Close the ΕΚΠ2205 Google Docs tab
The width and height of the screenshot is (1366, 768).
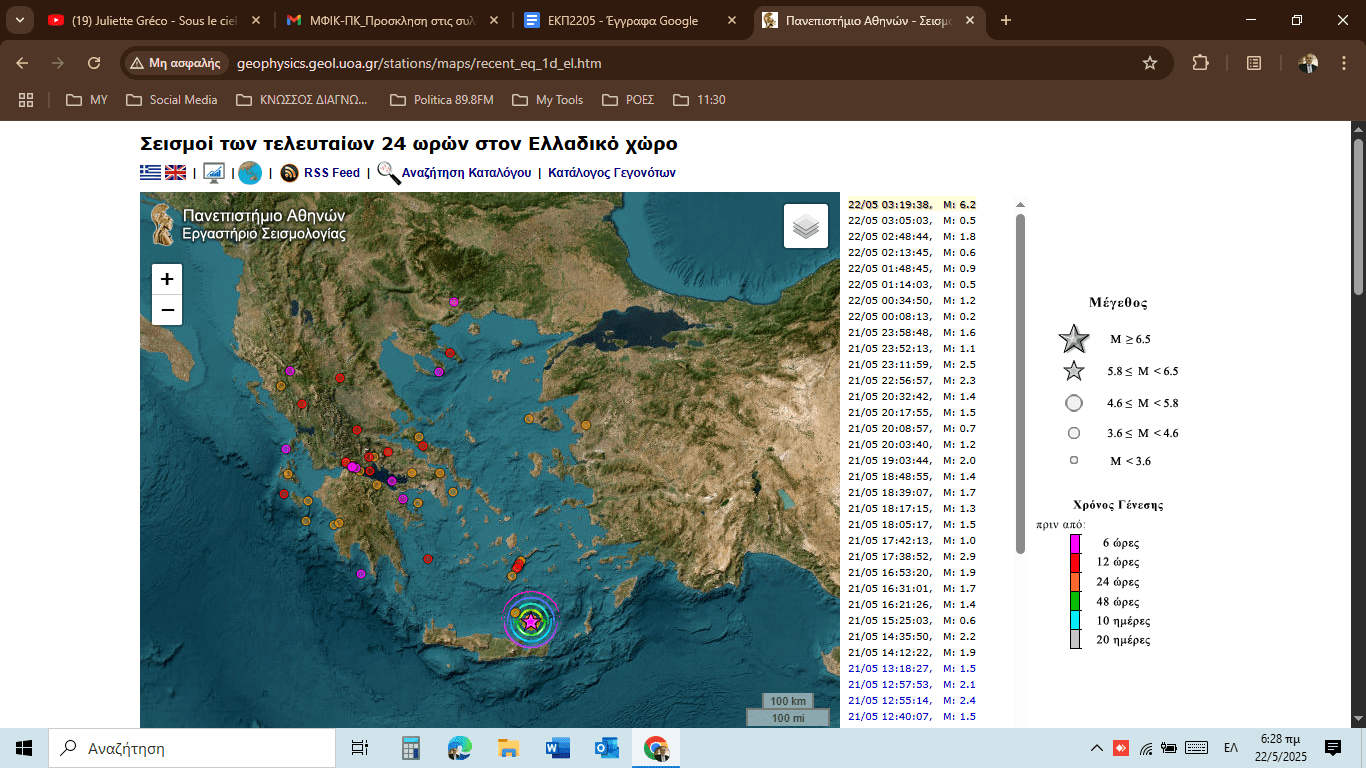coord(731,20)
